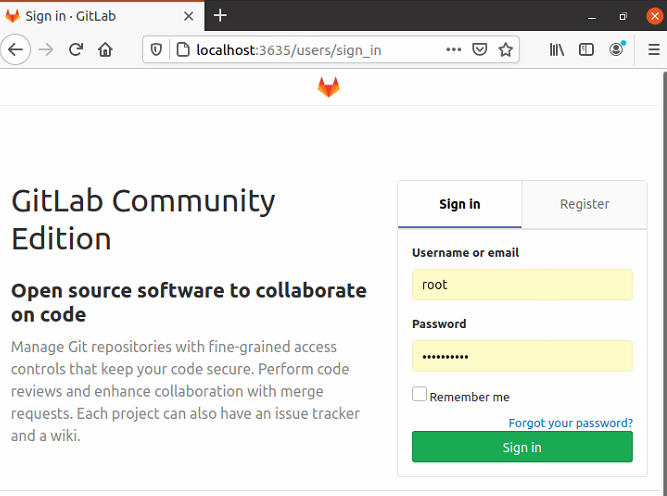Click the Forward navigation arrow
Image resolution: width=667 pixels, height=496 pixels.
[46, 50]
